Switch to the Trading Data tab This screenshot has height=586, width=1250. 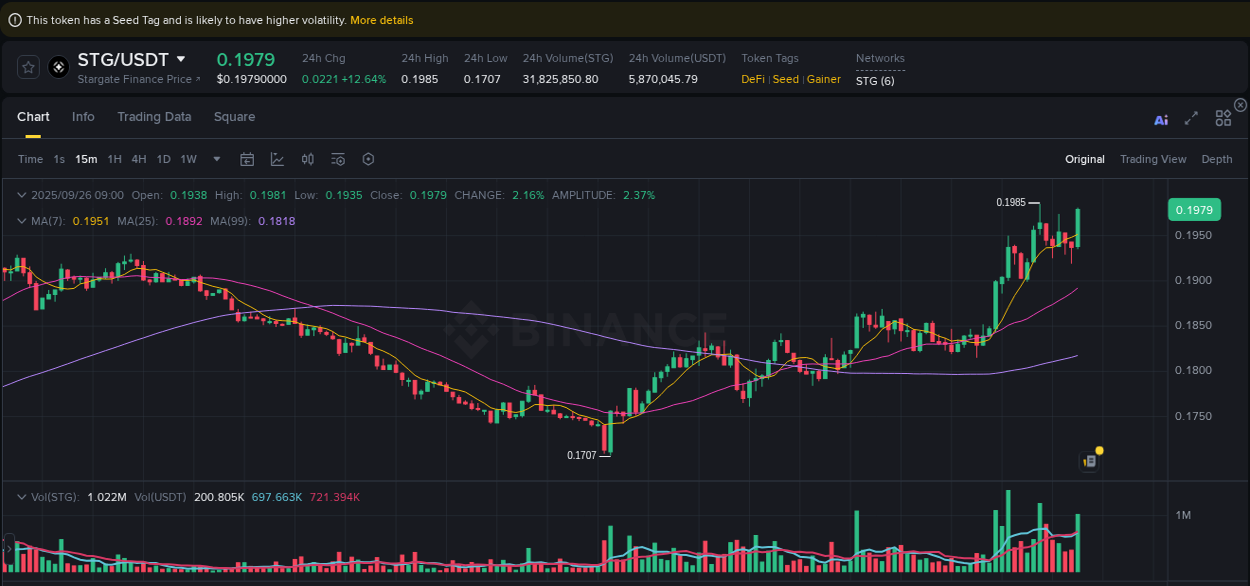point(154,117)
